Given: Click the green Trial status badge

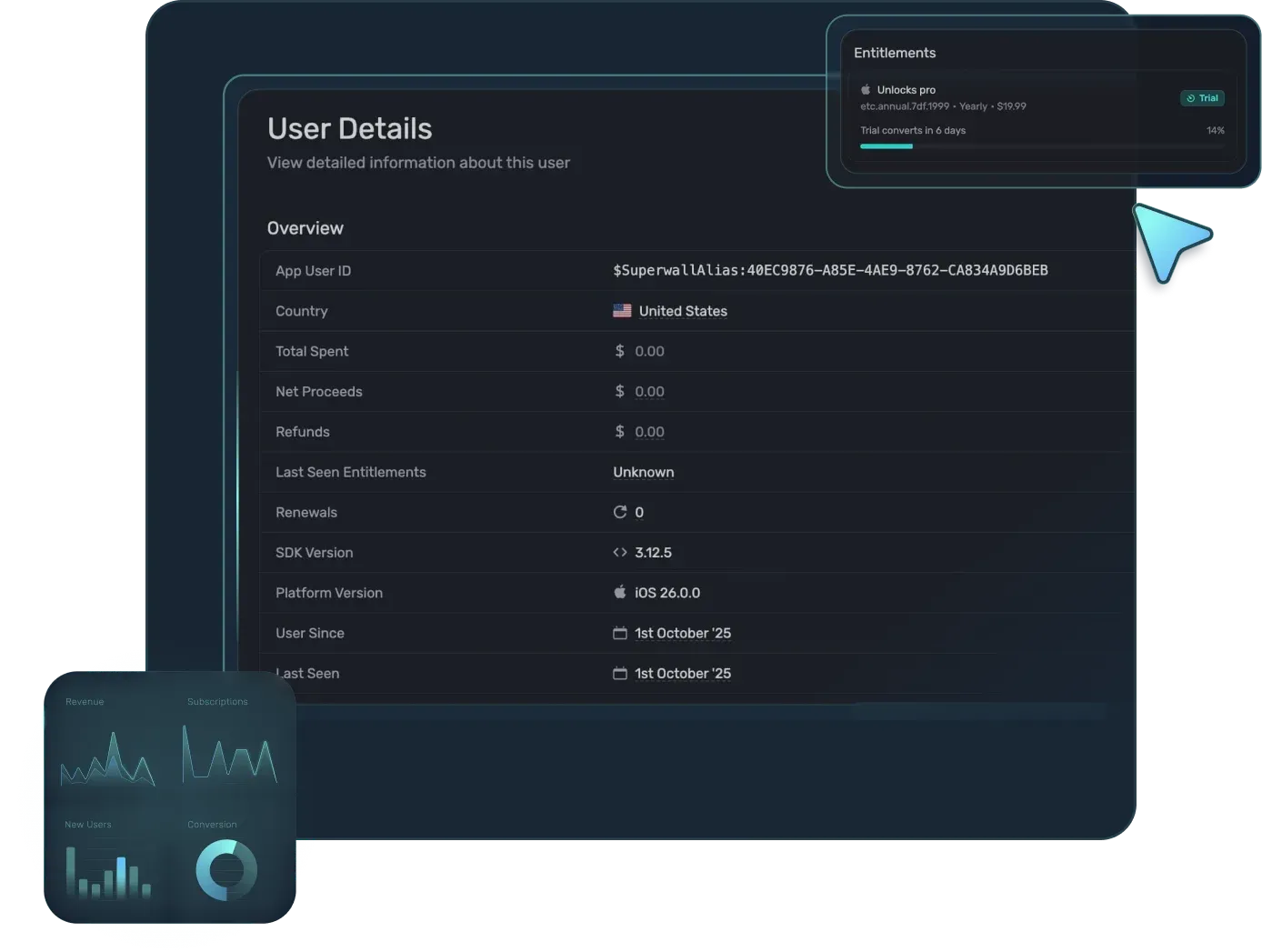Looking at the screenshot, I should point(1202,98).
